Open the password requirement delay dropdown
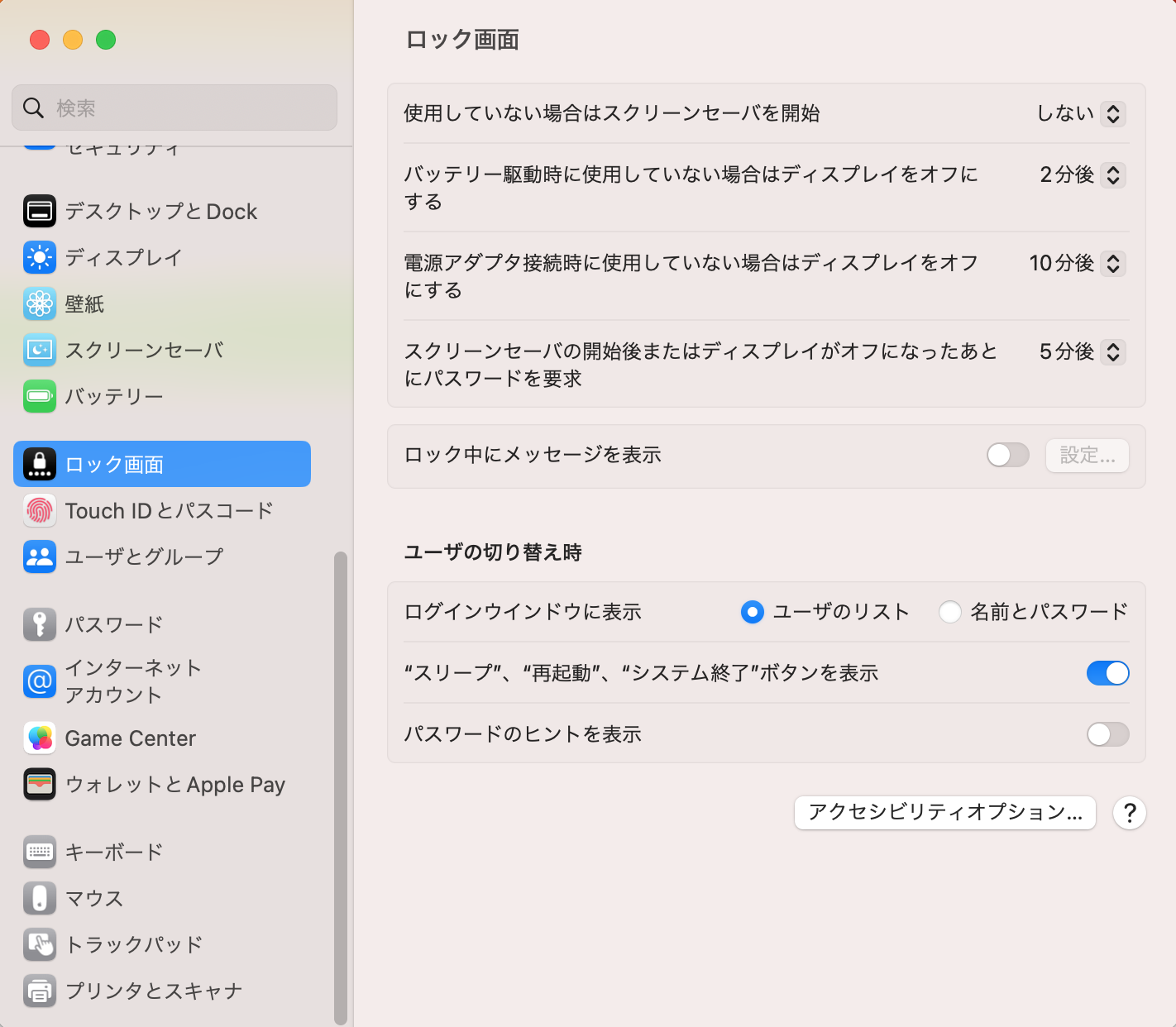Viewport: 1176px width, 1027px height. (1114, 351)
